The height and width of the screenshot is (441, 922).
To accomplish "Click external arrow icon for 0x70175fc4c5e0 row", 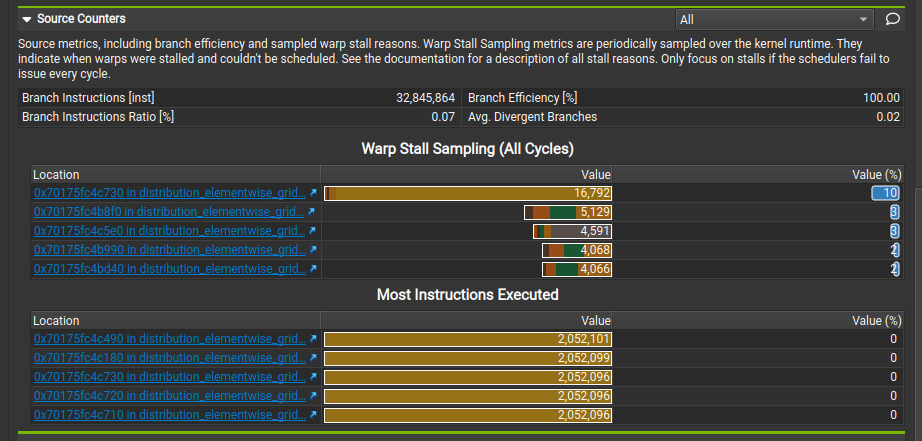I will click(x=311, y=231).
